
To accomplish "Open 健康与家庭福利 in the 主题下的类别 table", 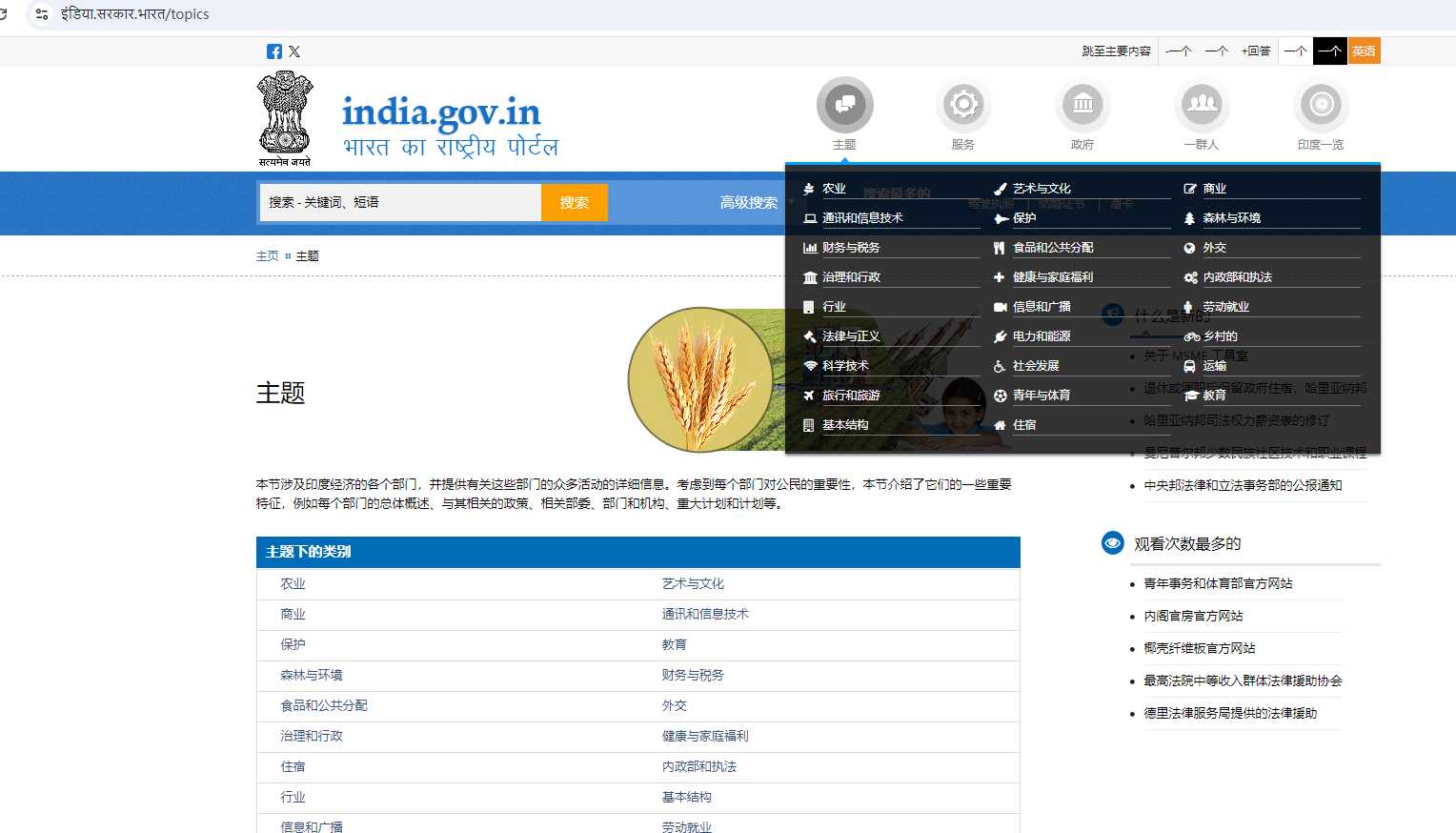I will click(705, 737).
